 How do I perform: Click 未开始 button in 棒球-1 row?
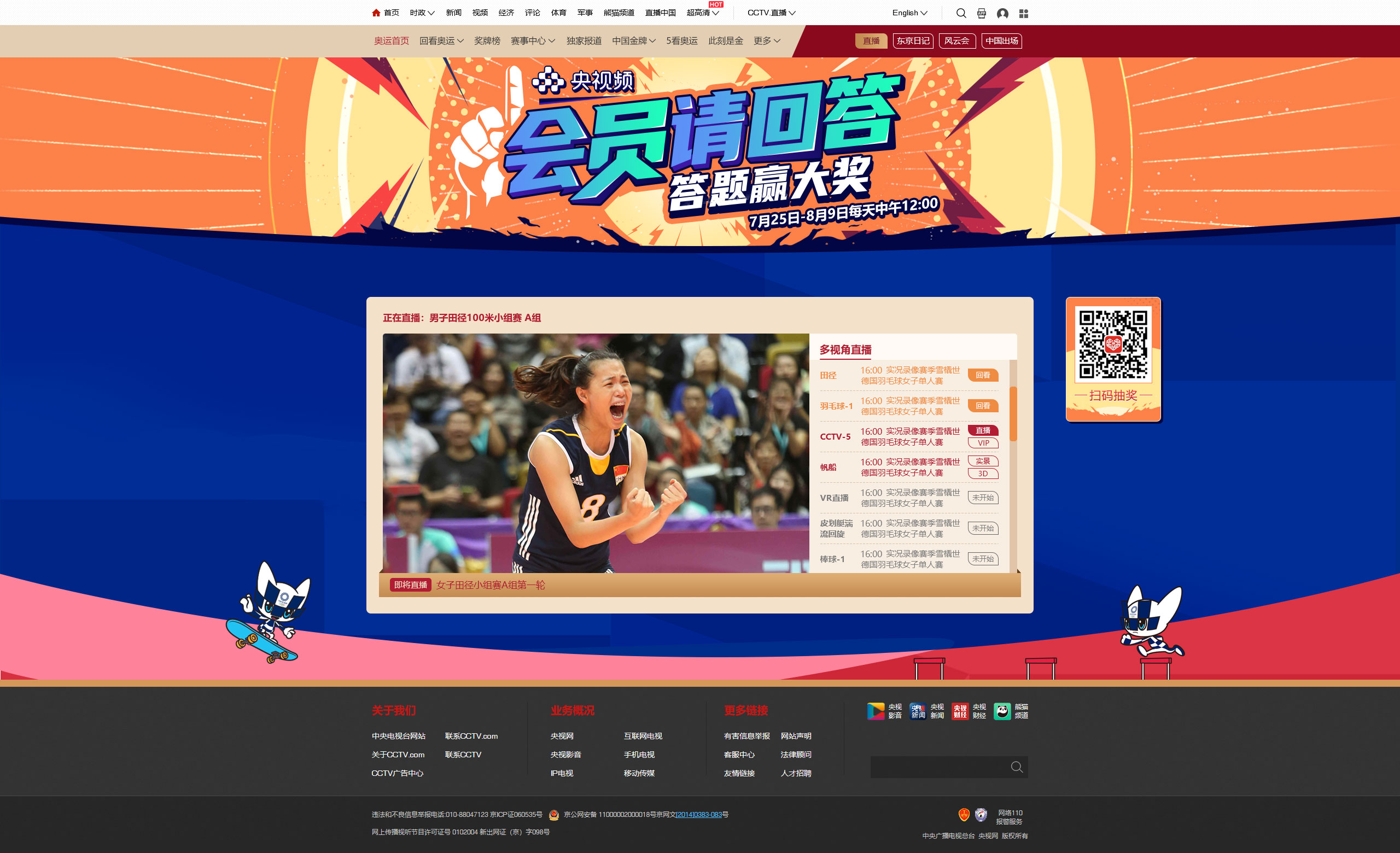tap(983, 559)
